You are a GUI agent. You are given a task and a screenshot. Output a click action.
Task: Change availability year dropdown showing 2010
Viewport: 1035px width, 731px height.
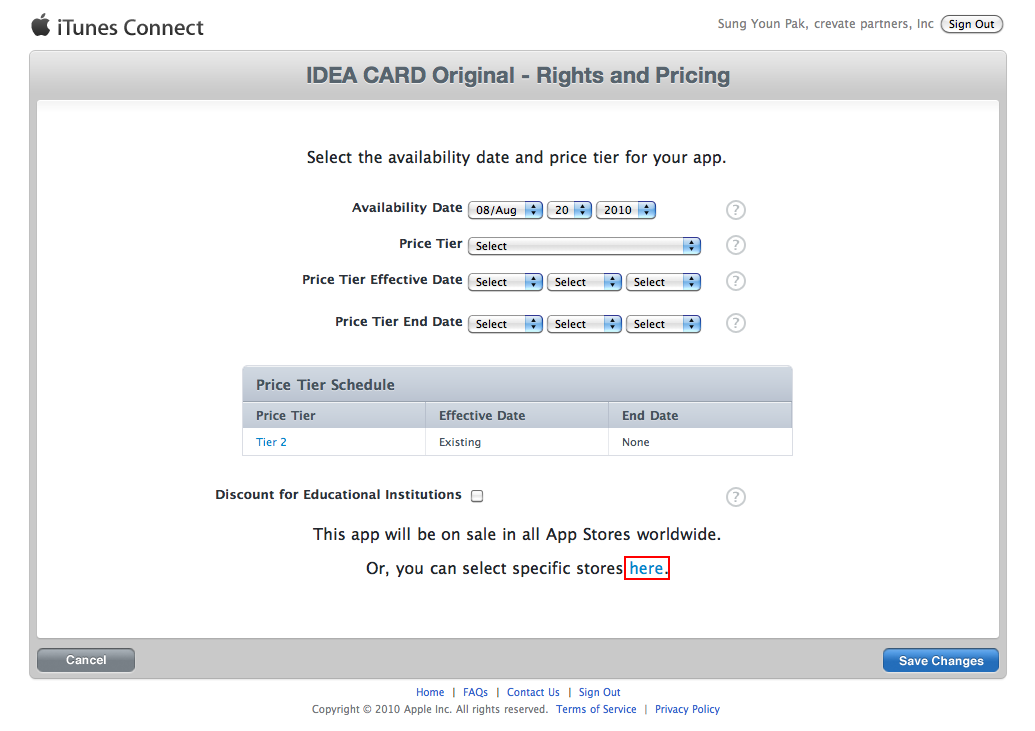click(x=626, y=210)
